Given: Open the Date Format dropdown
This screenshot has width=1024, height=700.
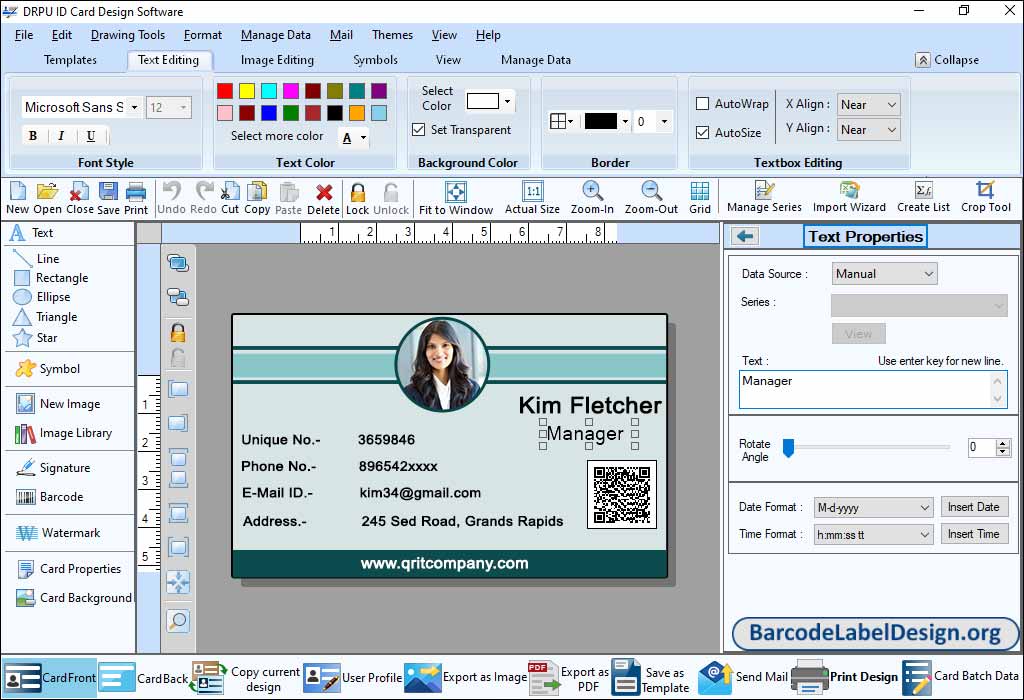Looking at the screenshot, I should [x=873, y=507].
